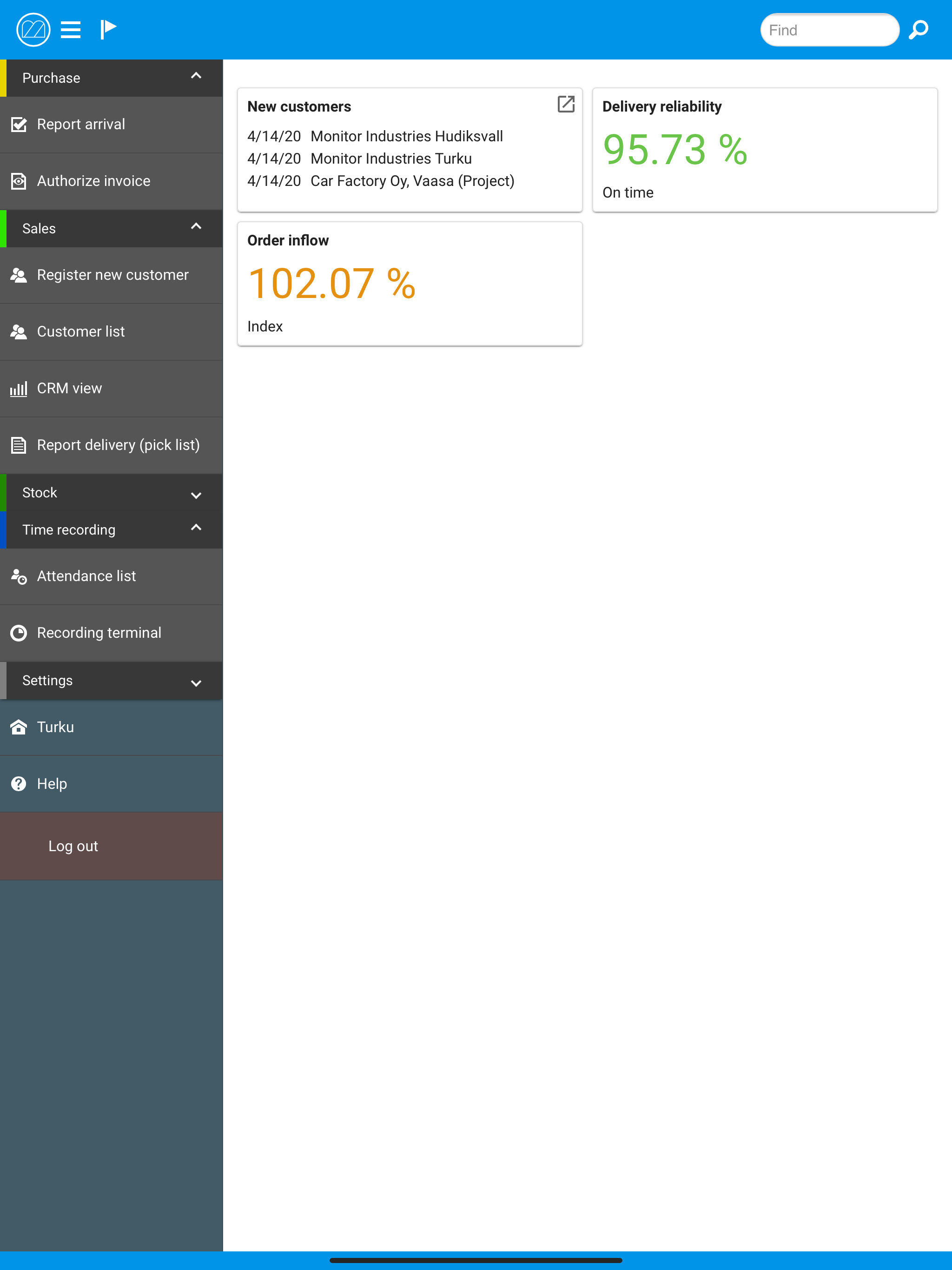Expand the Stock section chevron
Screen dimensions: 952x1270
coord(196,496)
